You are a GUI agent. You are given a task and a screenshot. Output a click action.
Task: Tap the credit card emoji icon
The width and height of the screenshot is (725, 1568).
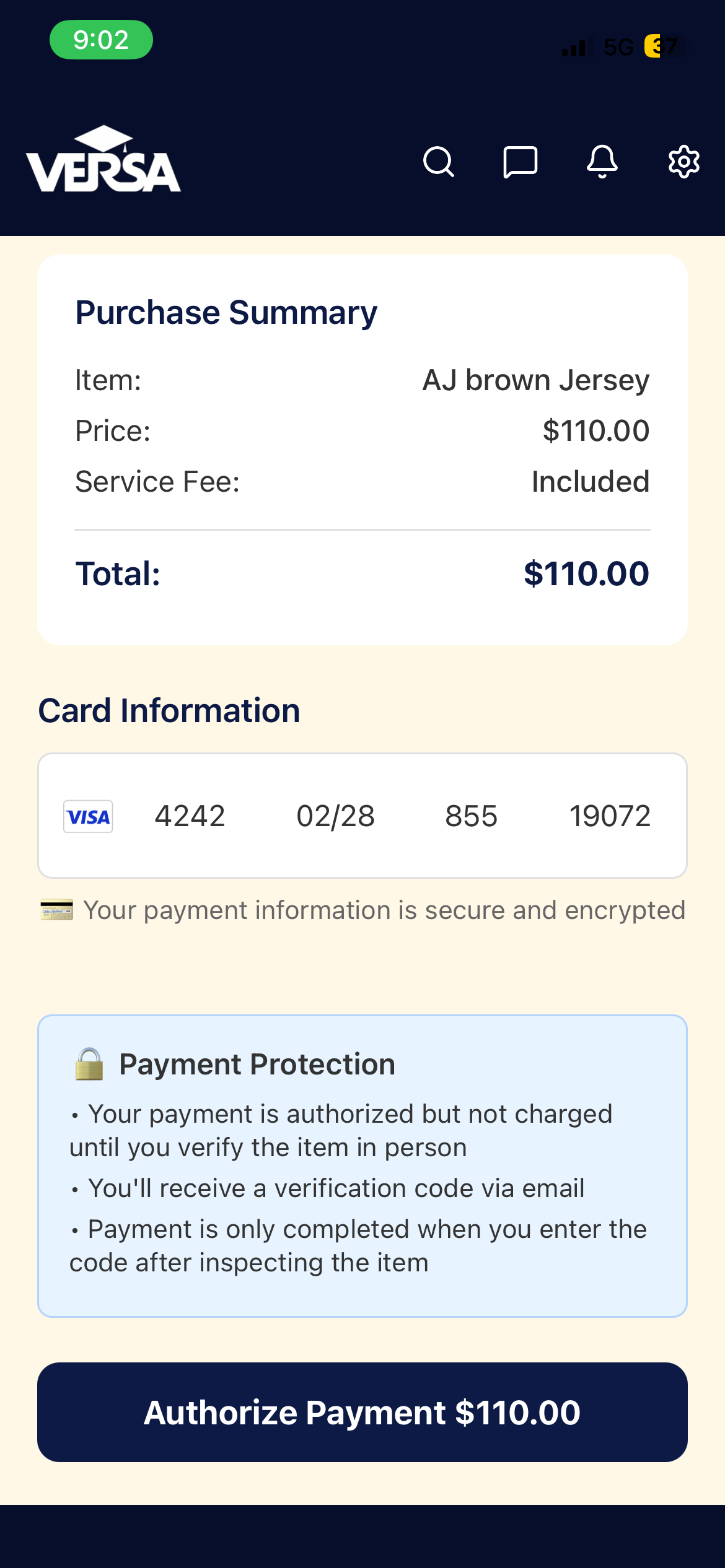pos(57,910)
